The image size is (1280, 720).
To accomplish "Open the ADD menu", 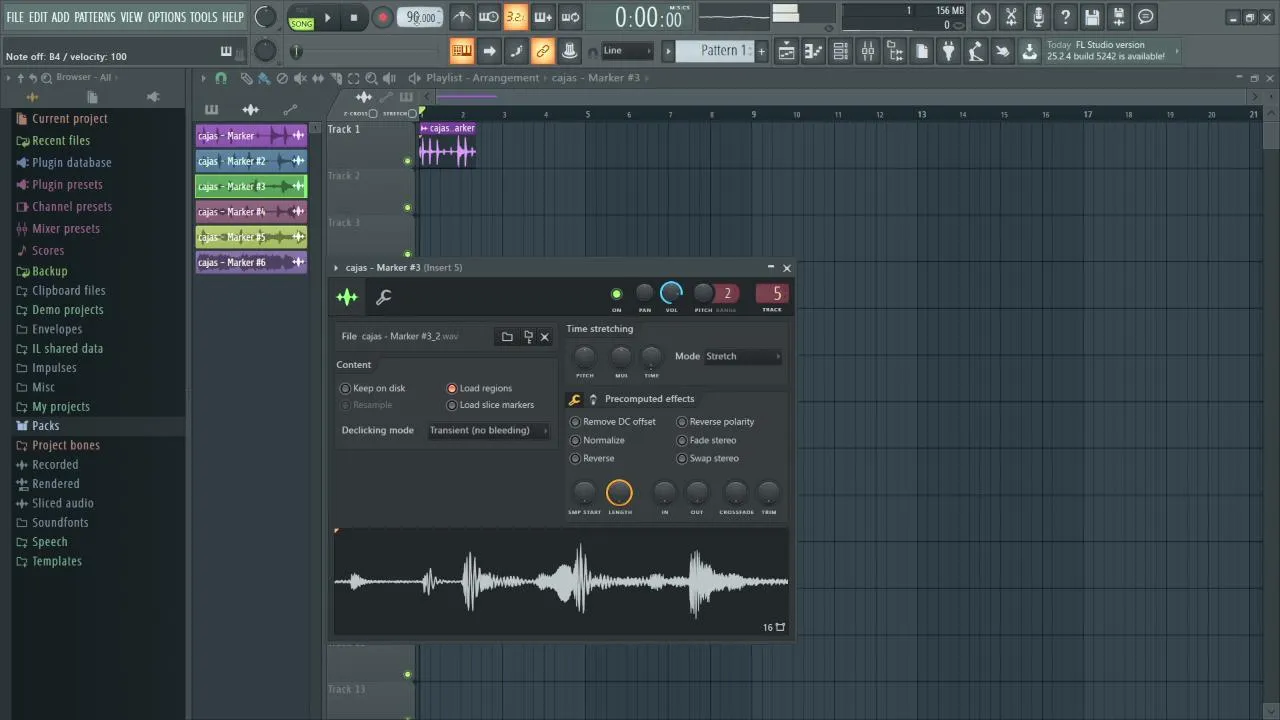I will [61, 17].
